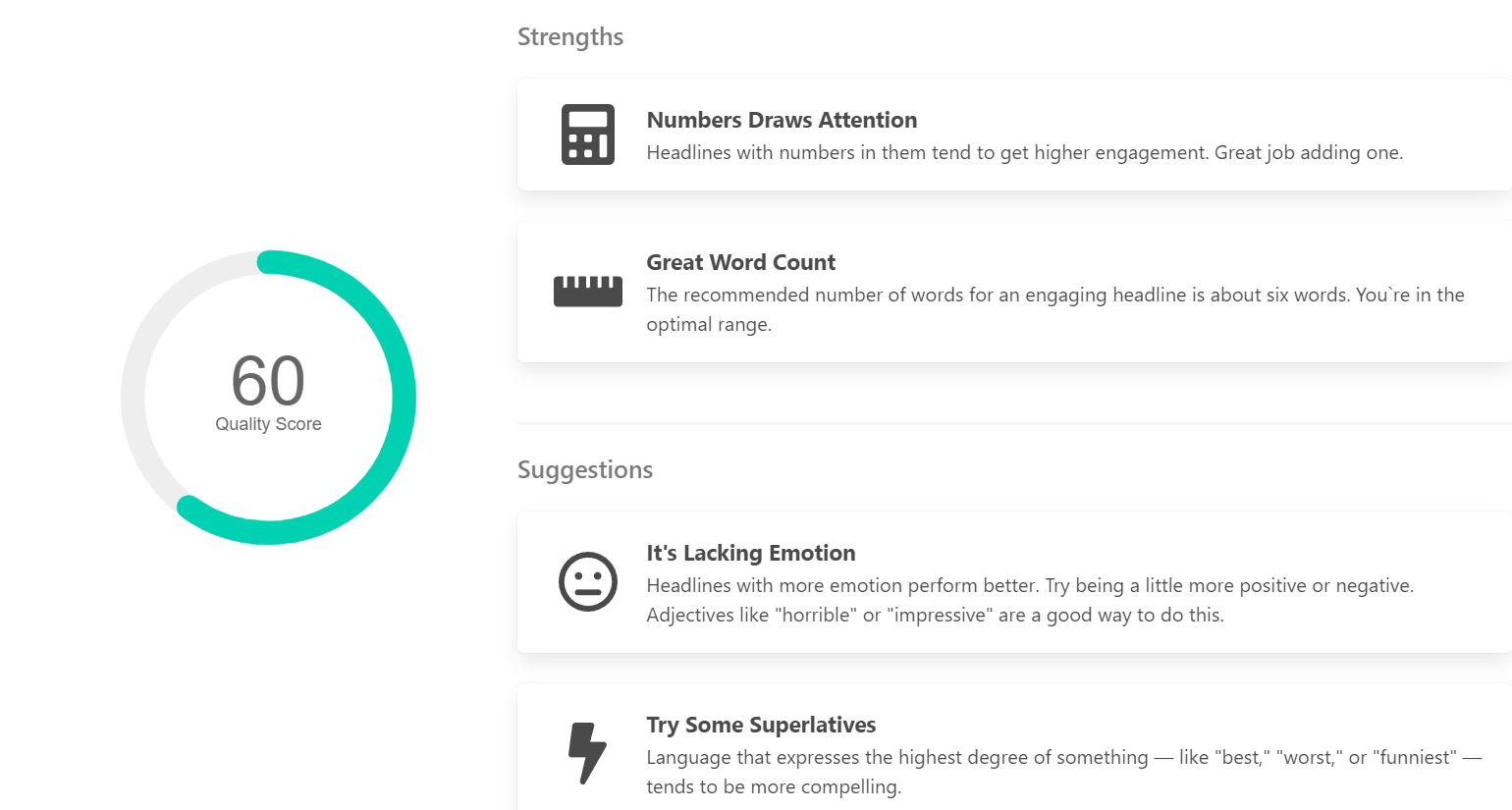Click the ruler icon beside Great Word Count

(587, 292)
